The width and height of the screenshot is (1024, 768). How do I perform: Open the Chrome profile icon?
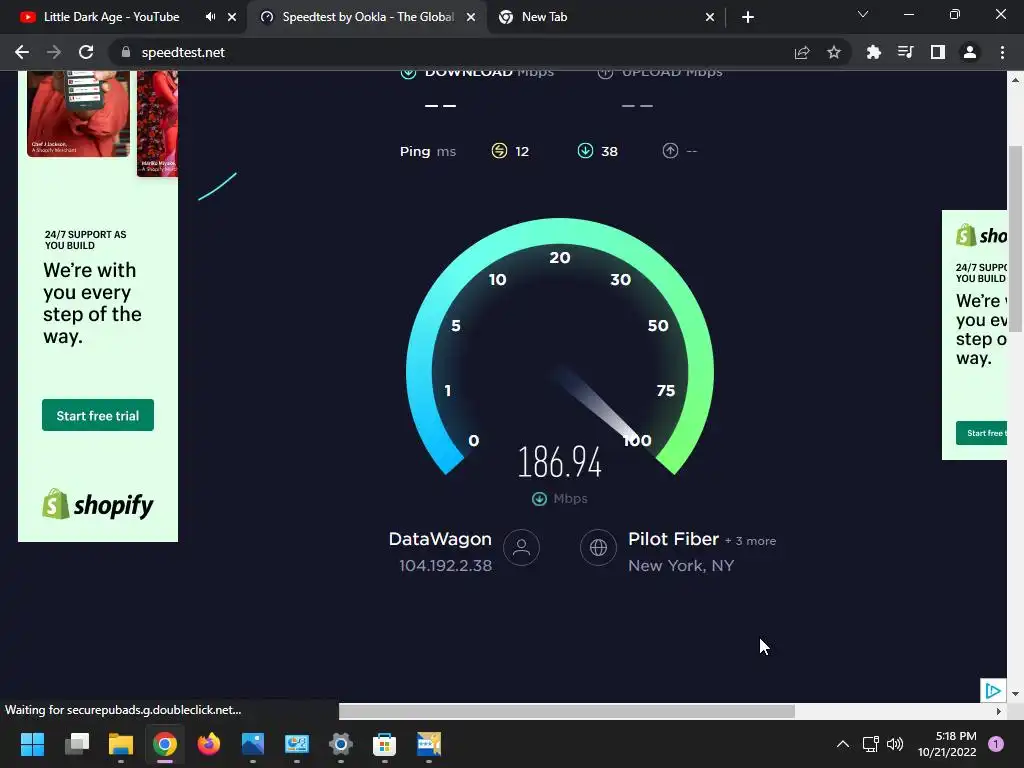[x=970, y=52]
